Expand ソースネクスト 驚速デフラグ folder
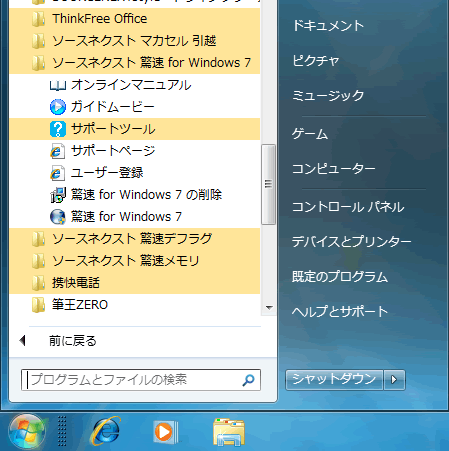Screen dimensions: 449x451 pos(134,239)
